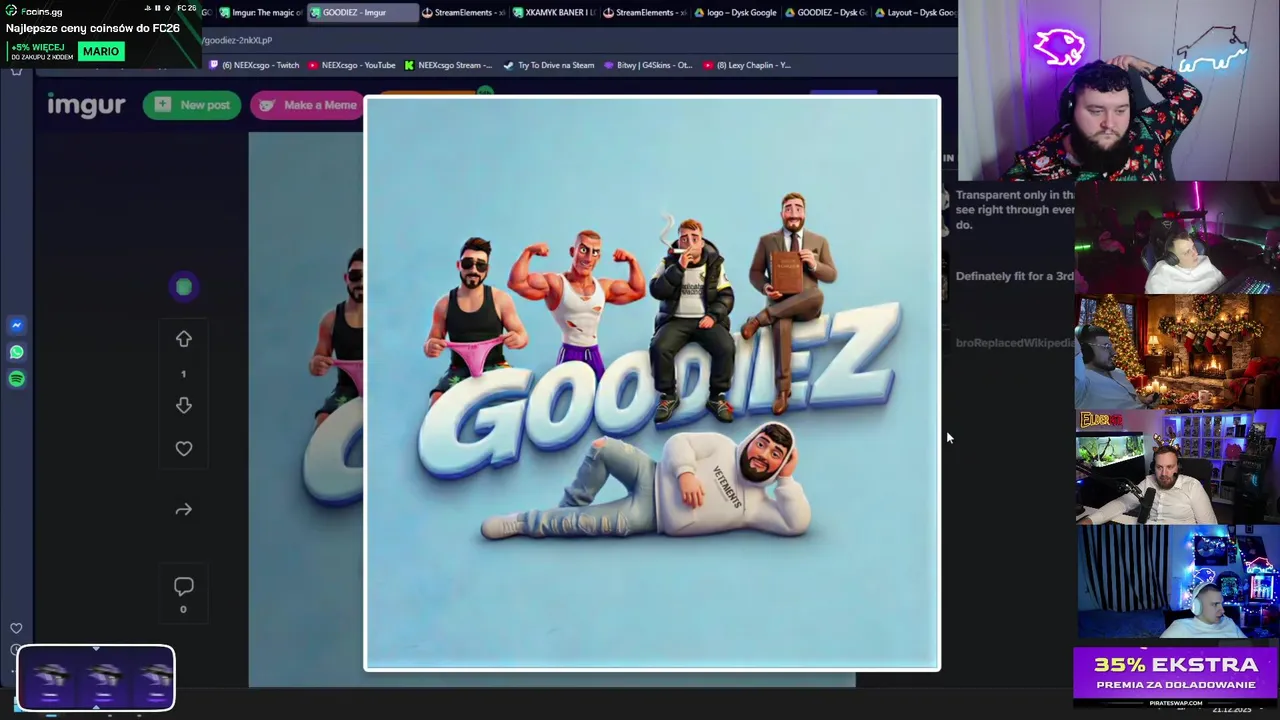This screenshot has width=1280, height=720.
Task: Click the 'Najlepsze ceny coinsów do FC26' headline
Action: coord(93,28)
